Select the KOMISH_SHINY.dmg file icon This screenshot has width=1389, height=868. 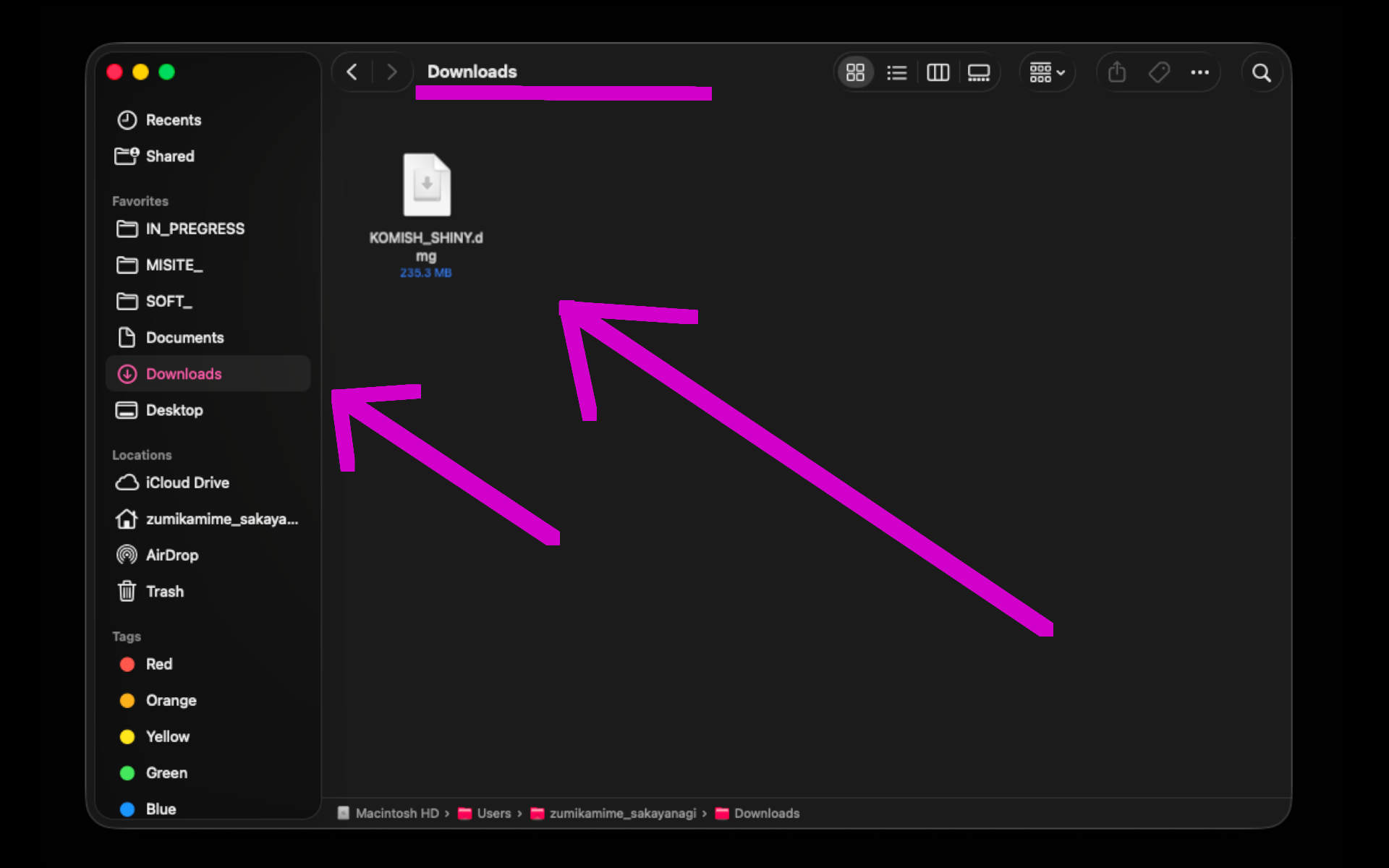[x=427, y=184]
